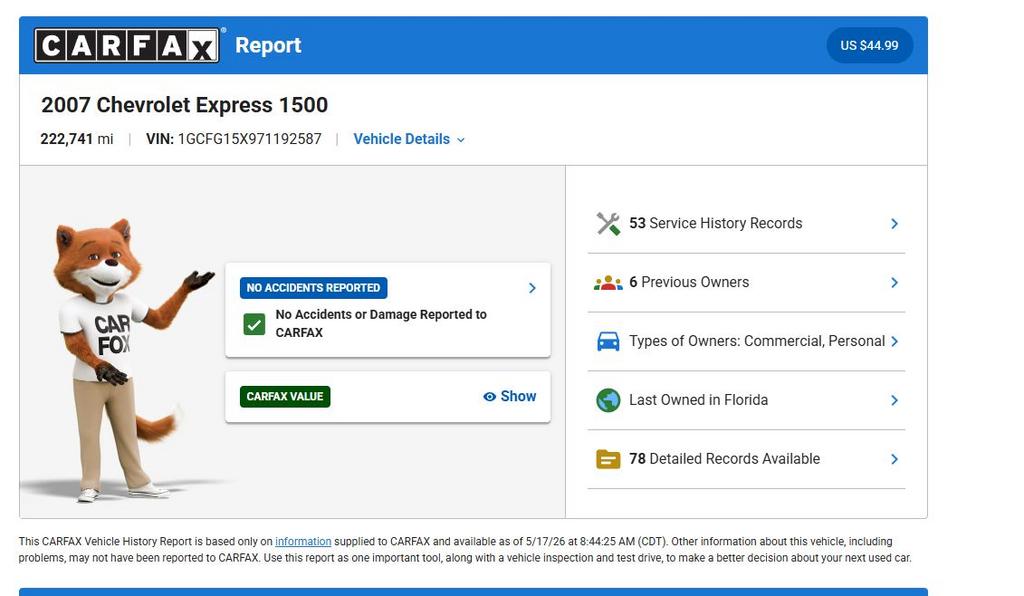
Task: Click the globe Last Owned icon
Action: pyautogui.click(x=608, y=400)
